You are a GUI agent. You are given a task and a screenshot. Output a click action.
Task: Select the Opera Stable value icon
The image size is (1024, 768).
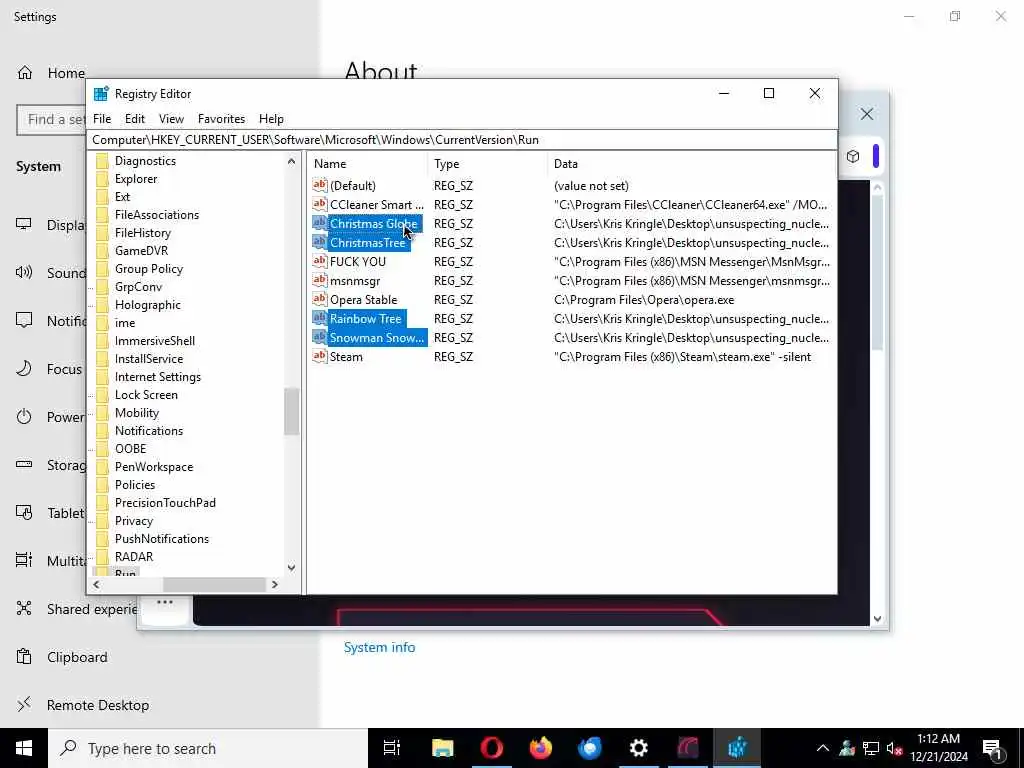point(319,299)
